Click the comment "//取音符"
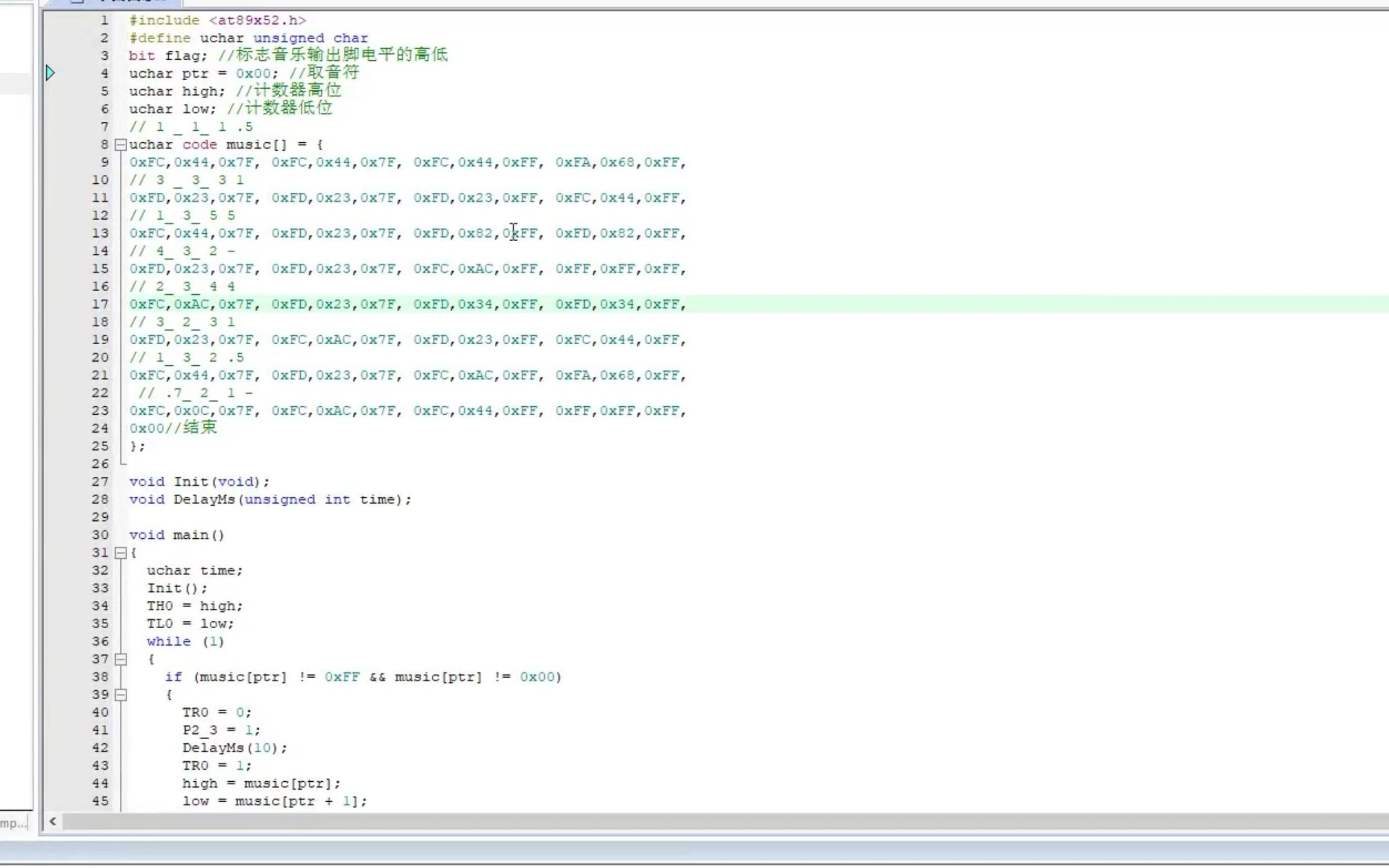This screenshot has height=868, width=1389. pyautogui.click(x=324, y=73)
